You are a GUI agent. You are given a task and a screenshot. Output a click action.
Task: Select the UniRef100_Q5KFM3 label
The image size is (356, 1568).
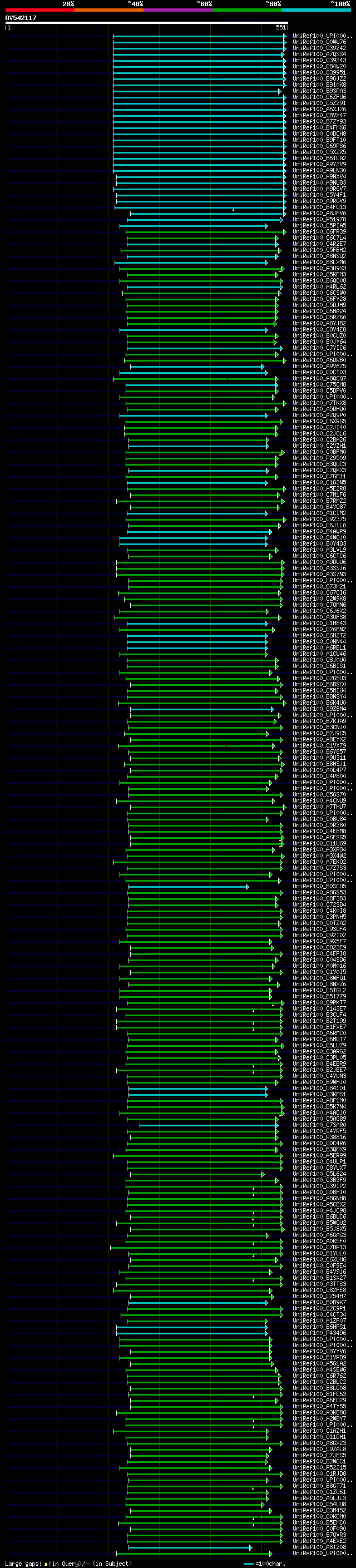pyautogui.click(x=319, y=275)
